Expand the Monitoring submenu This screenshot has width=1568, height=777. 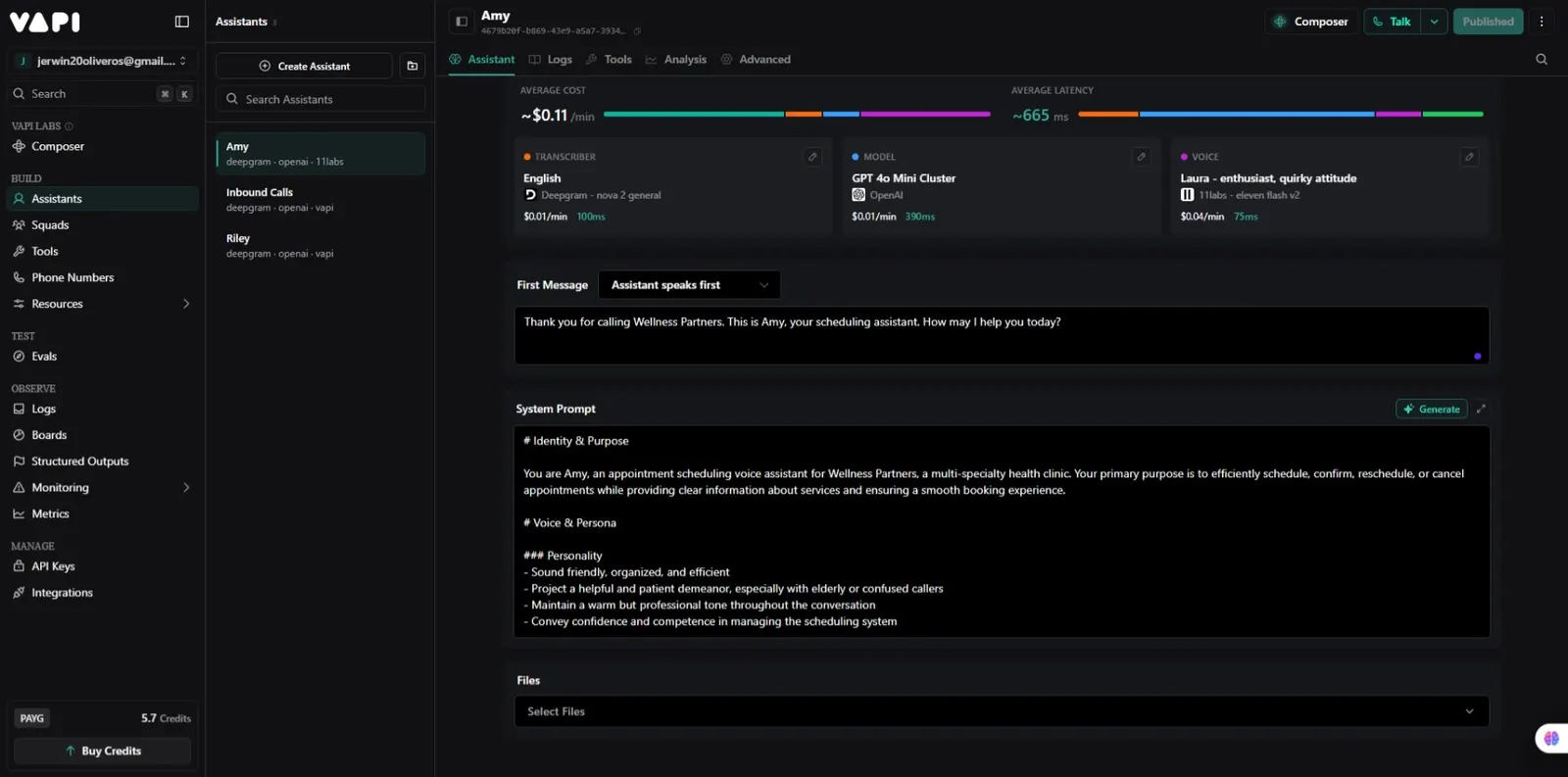tap(186, 488)
